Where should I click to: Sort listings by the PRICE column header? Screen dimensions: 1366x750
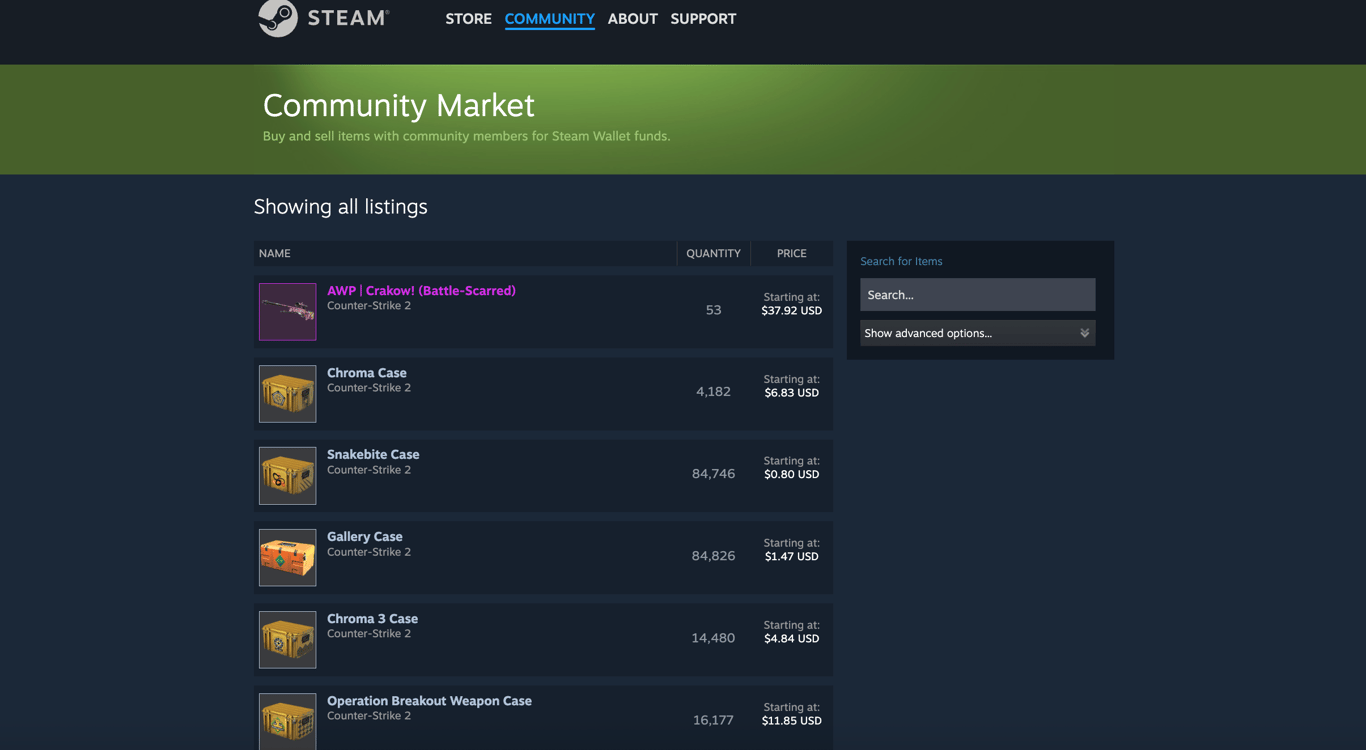pyautogui.click(x=792, y=253)
